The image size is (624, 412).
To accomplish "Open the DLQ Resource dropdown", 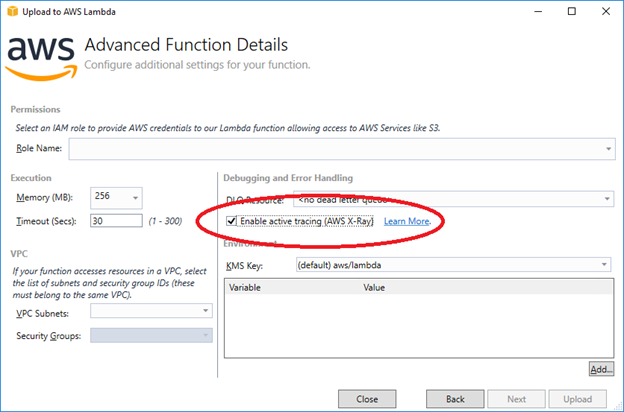I will (x=453, y=199).
